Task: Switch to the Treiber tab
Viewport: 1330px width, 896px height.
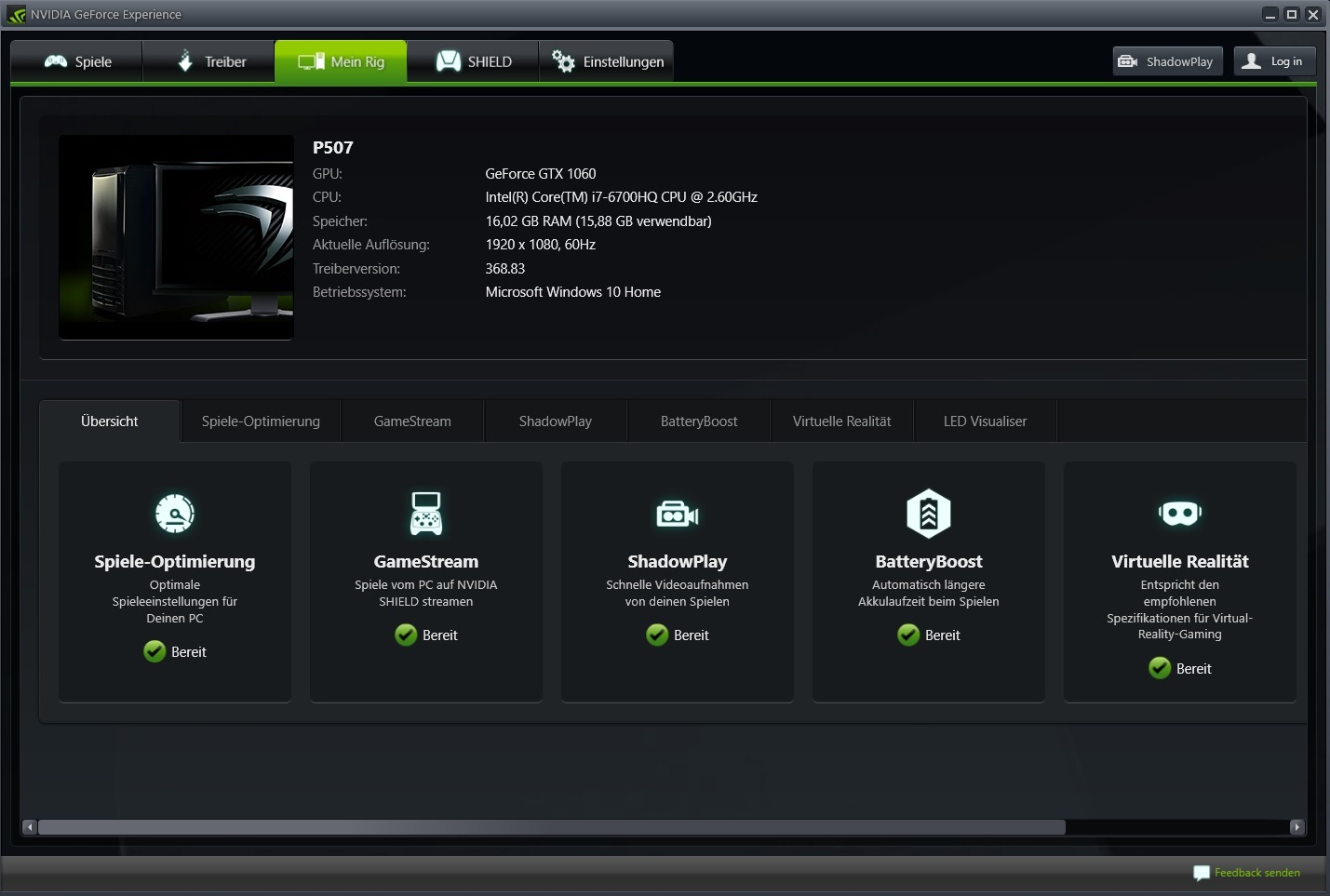Action: [208, 61]
